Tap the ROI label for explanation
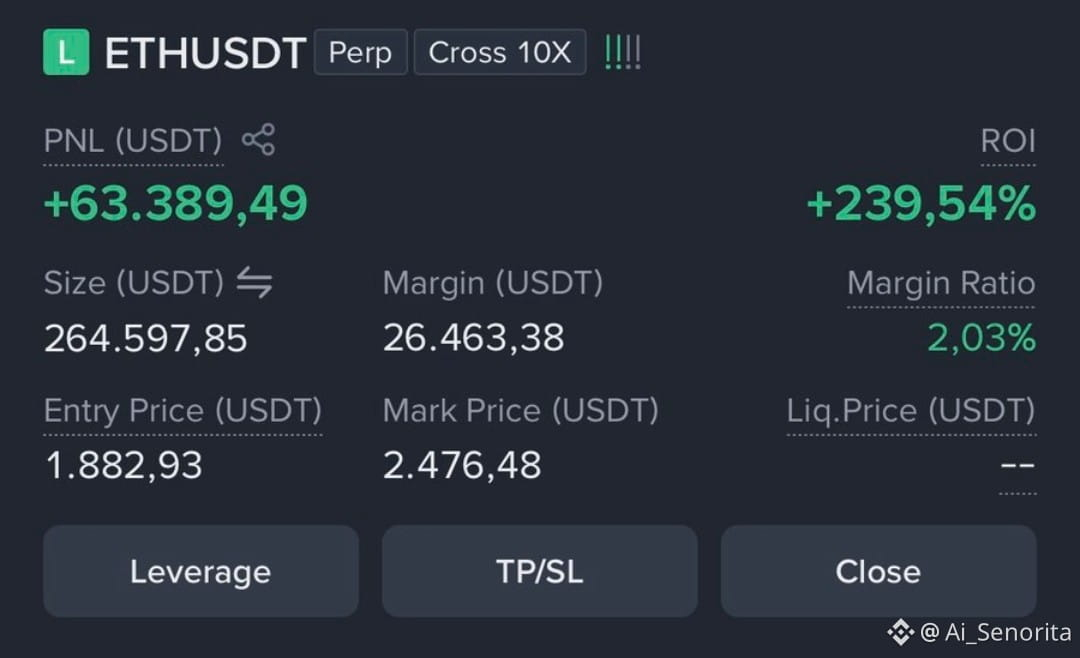 click(1008, 141)
